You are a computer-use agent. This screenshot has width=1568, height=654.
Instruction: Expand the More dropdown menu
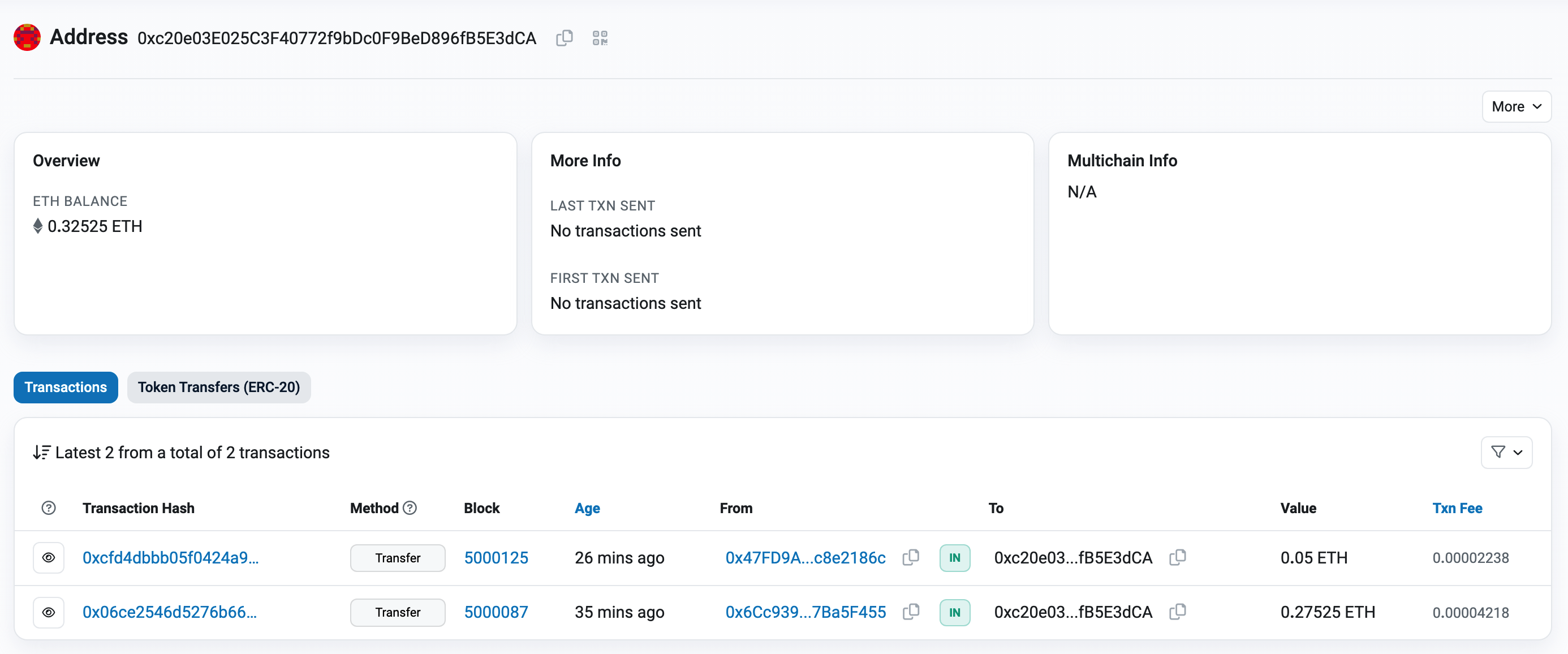pyautogui.click(x=1515, y=106)
